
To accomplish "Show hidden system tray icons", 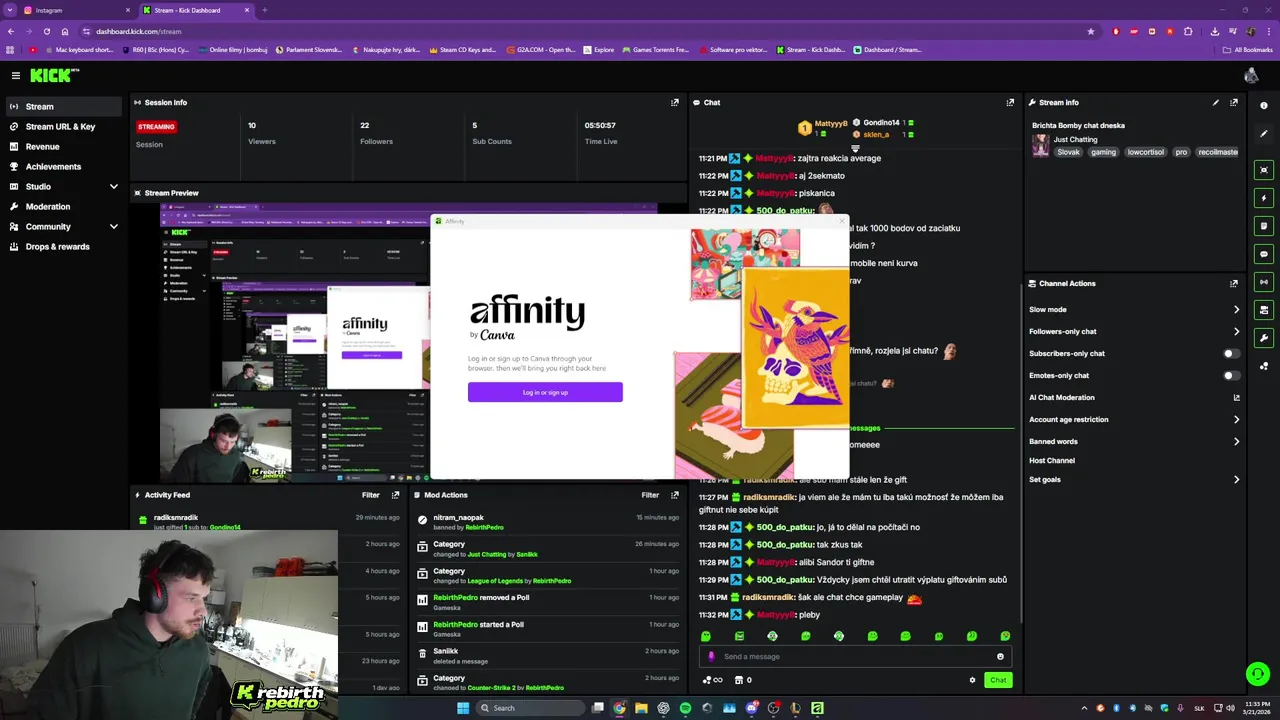I will pos(1084,708).
